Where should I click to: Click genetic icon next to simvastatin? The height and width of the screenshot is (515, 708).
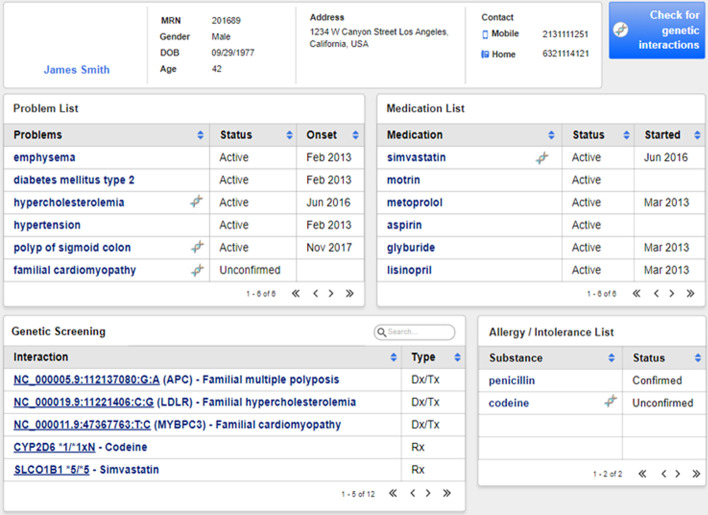(x=542, y=158)
